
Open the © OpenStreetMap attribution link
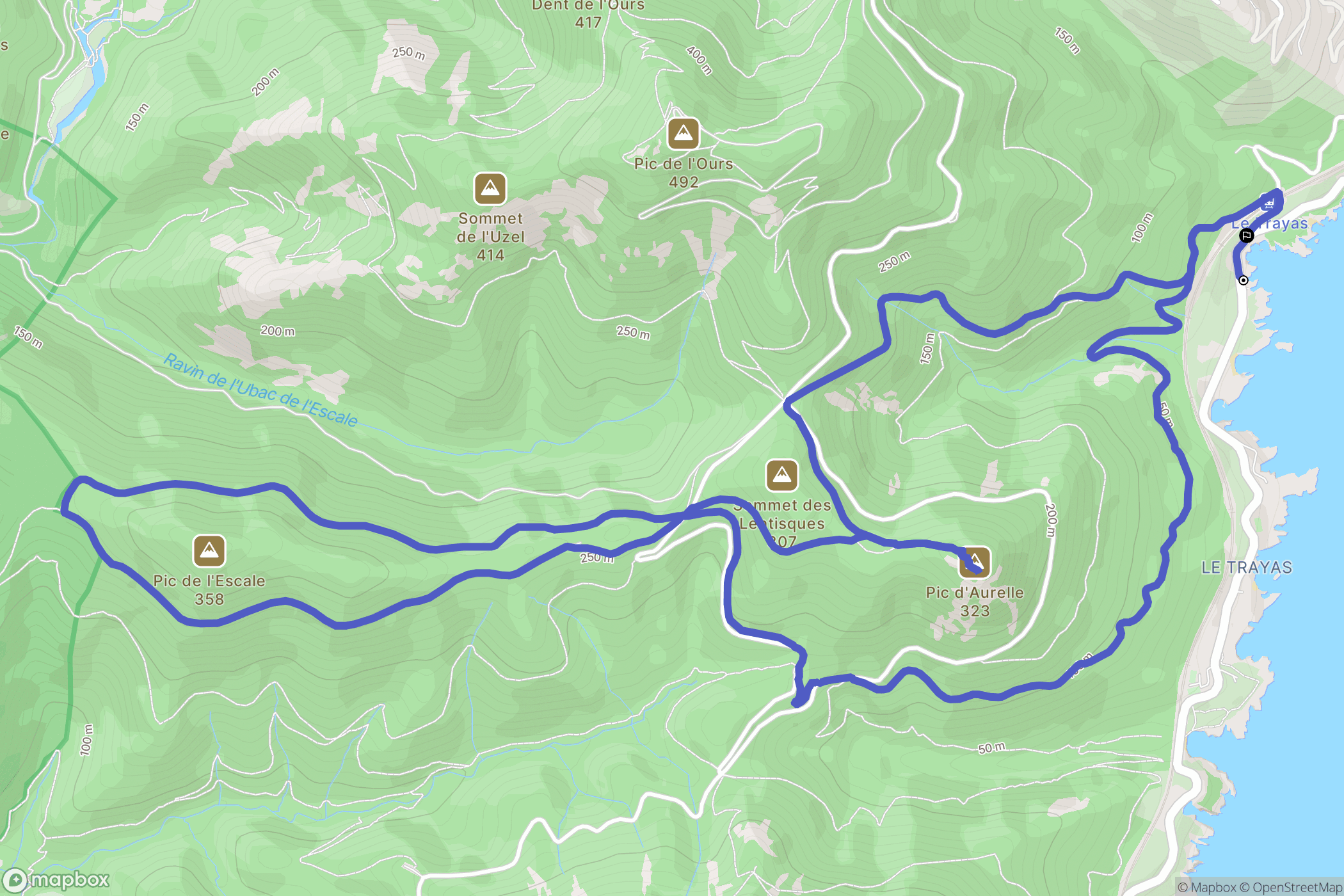click(1291, 887)
